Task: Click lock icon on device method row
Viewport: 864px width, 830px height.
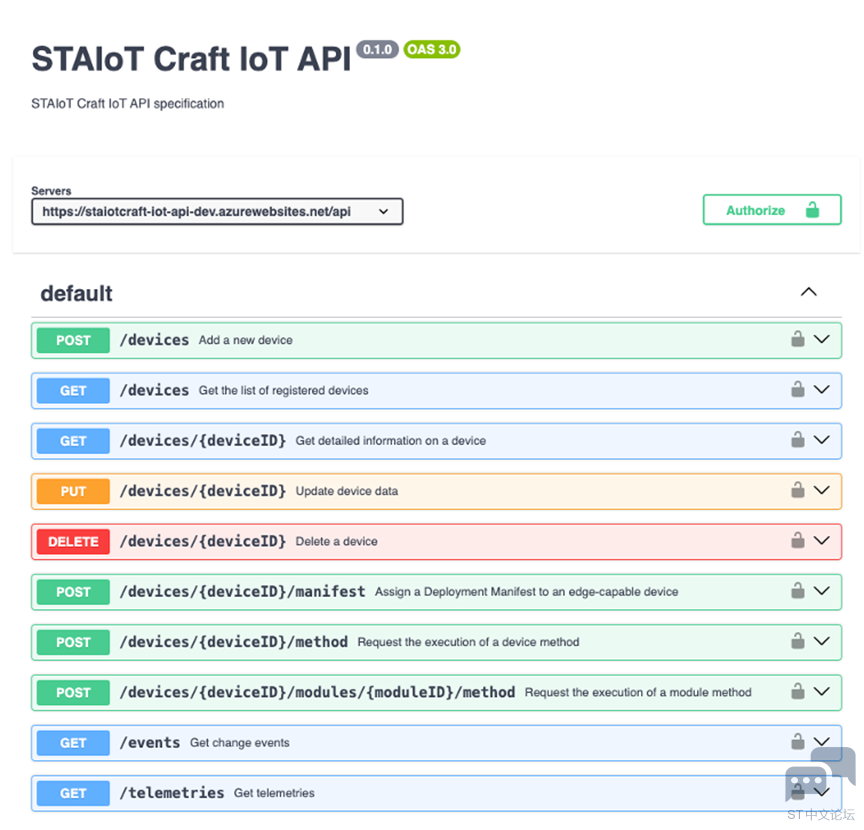Action: coord(797,640)
